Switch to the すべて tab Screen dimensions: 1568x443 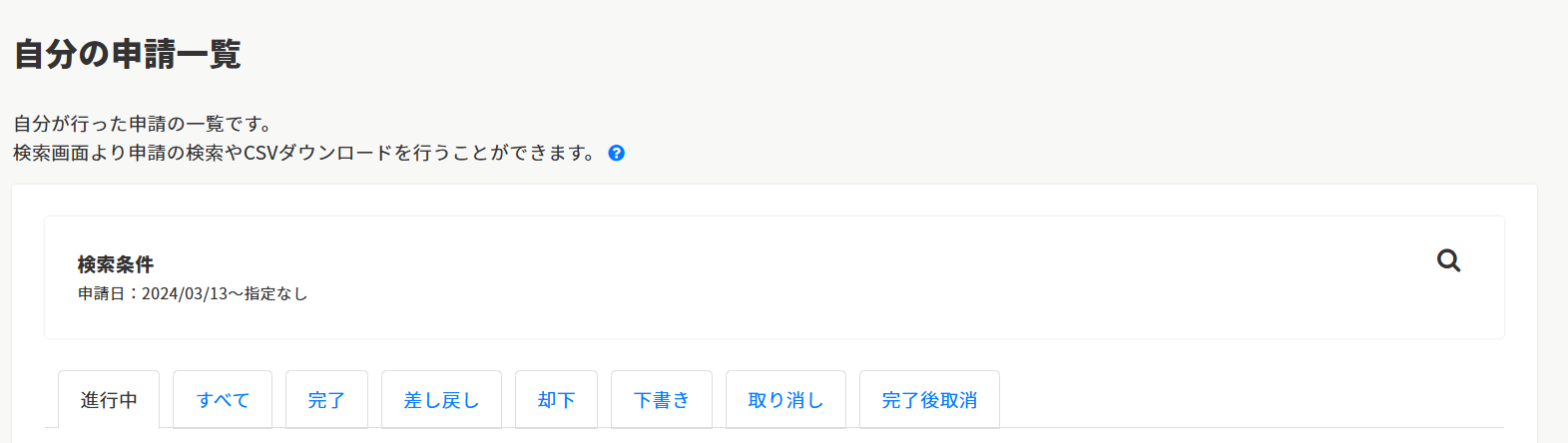pos(223,400)
